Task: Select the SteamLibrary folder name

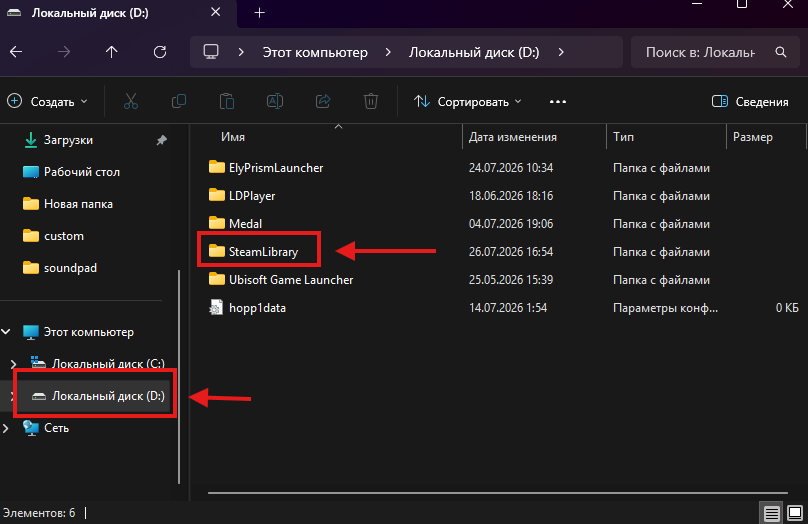Action: point(263,251)
